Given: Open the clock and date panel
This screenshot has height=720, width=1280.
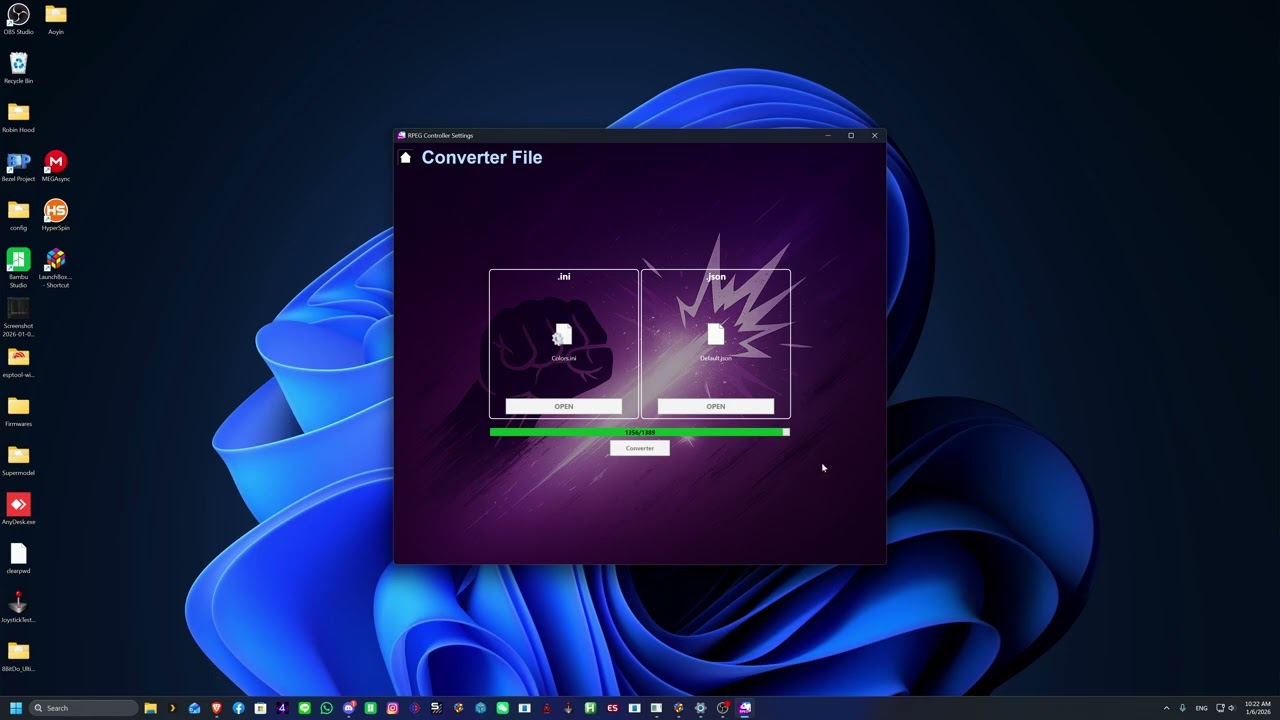Looking at the screenshot, I should (x=1258, y=708).
